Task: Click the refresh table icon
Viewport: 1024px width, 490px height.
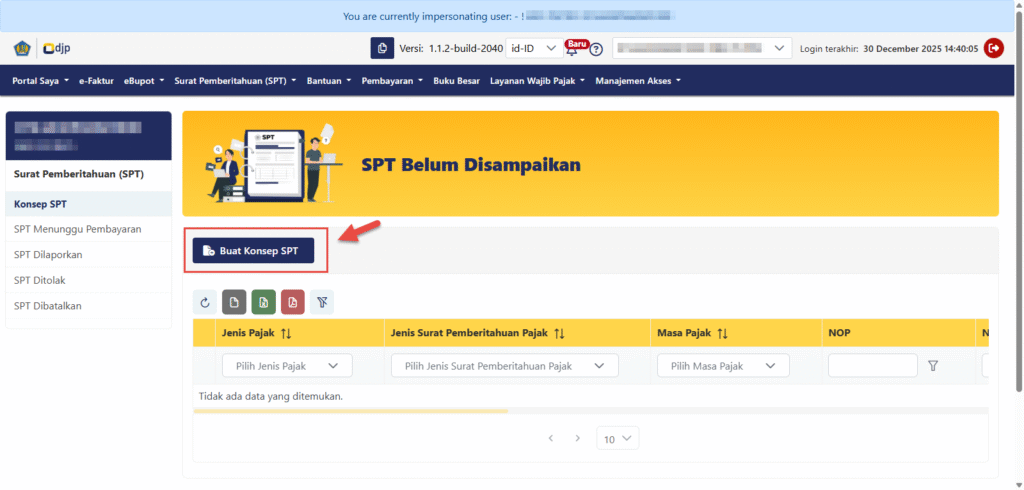Action: [205, 302]
